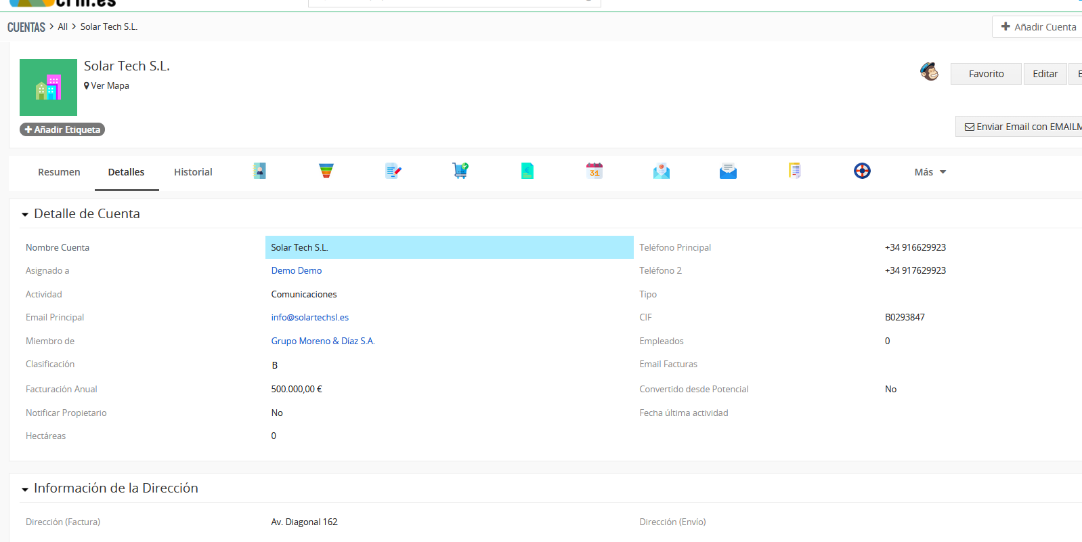
Task: Add a tag with Añadir Etiqueta
Action: [62, 129]
